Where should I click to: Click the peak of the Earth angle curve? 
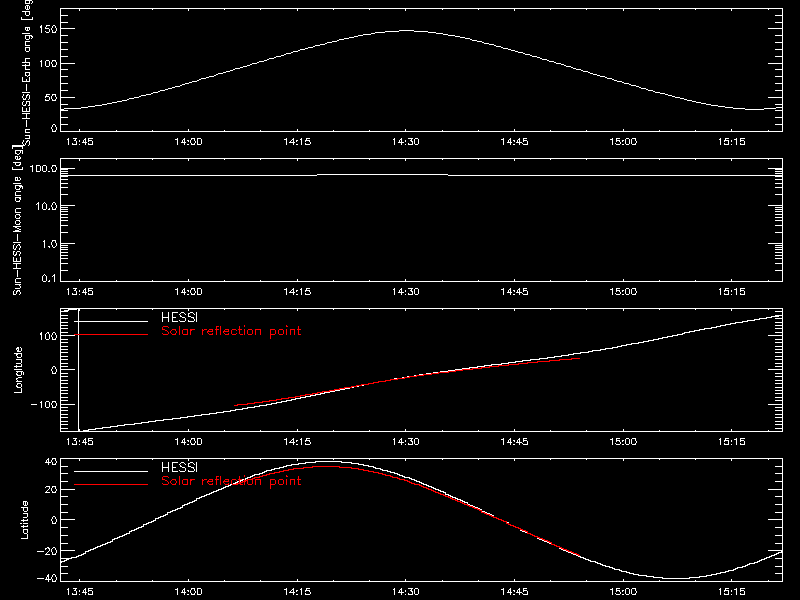click(x=406, y=31)
